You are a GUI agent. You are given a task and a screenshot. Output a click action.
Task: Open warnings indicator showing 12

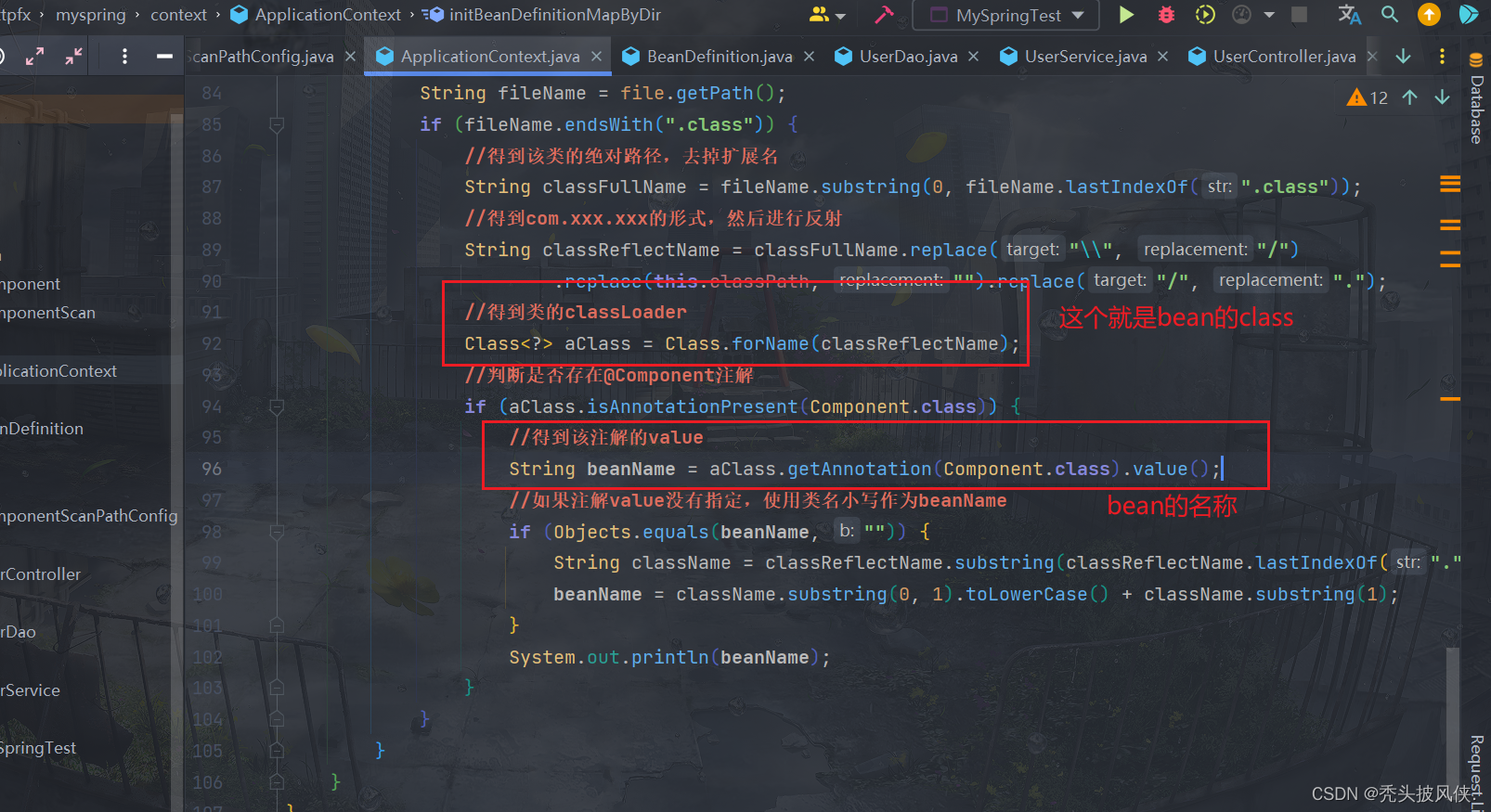pyautogui.click(x=1368, y=97)
